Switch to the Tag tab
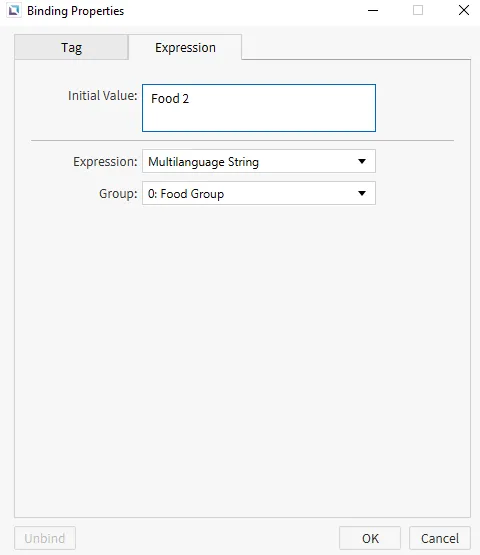 pos(71,47)
